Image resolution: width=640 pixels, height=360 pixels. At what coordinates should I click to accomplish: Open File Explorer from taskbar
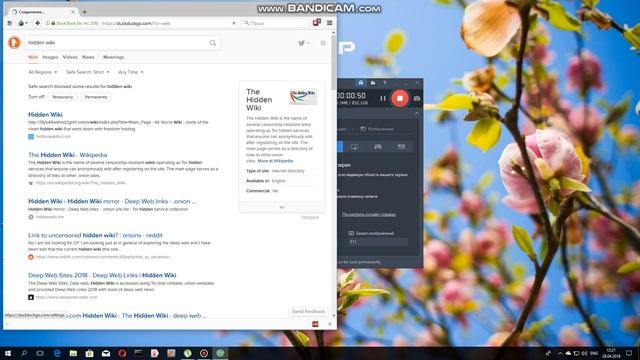[73, 353]
